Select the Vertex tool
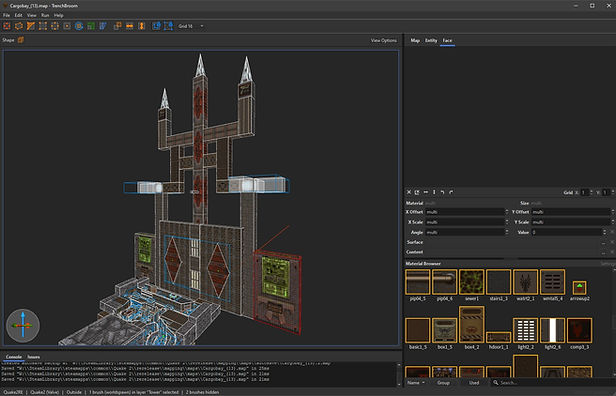Screen dimensions: 616x396 click(x=43, y=26)
